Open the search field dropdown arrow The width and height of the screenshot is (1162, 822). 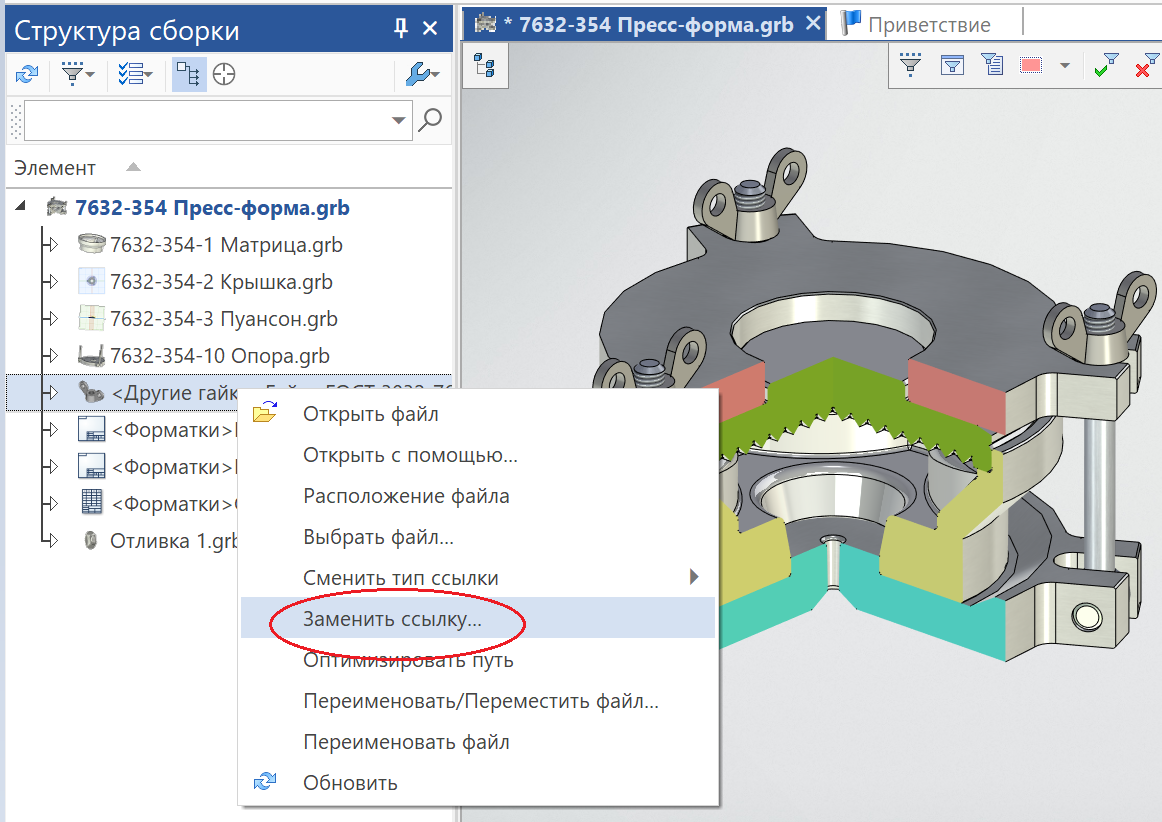click(x=399, y=120)
